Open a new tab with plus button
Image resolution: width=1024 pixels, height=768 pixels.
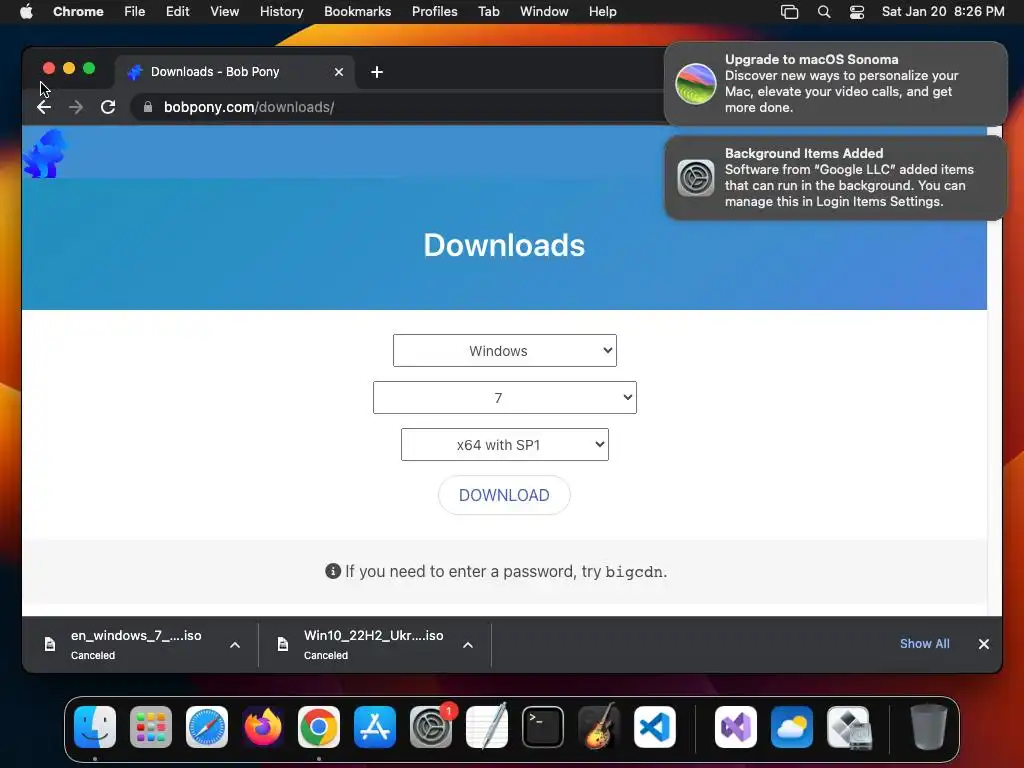tap(377, 72)
